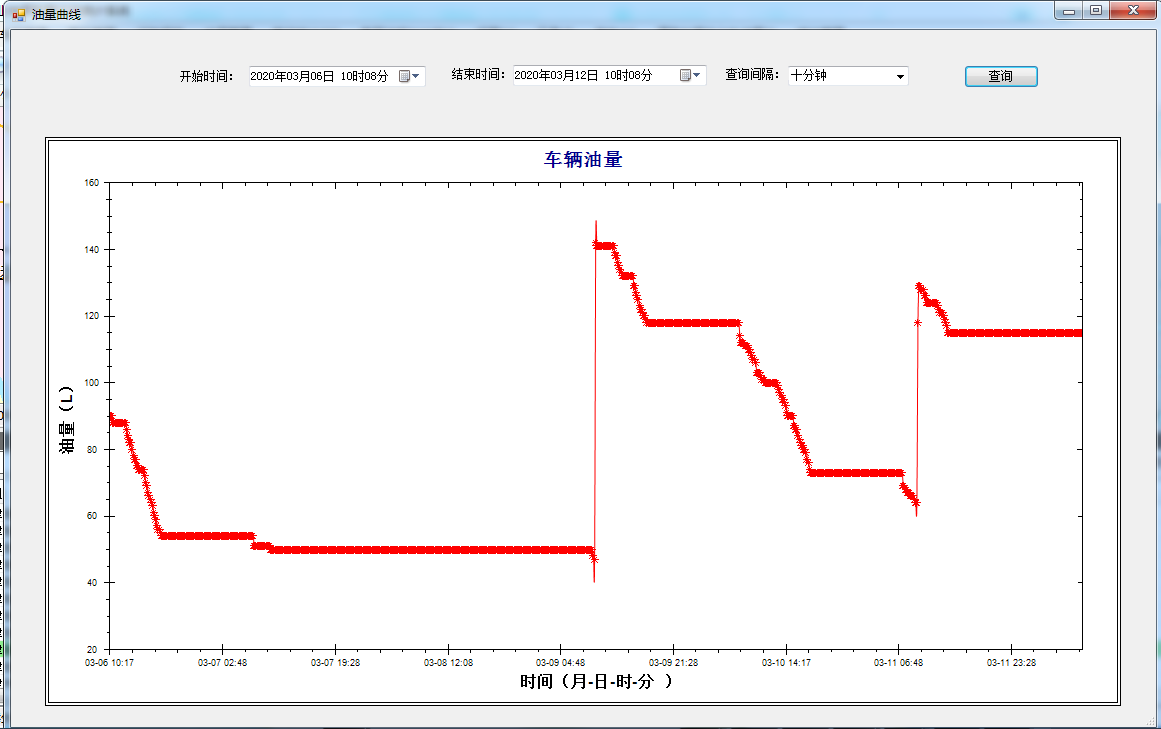Viewport: 1161px width, 729px height.
Task: Click the 查询 button
Action: pos(1000,76)
